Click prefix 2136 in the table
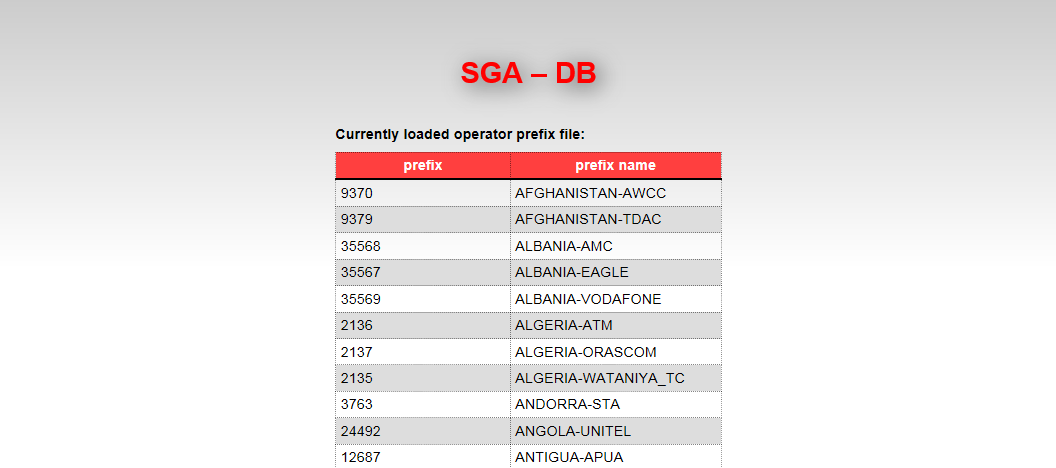The height and width of the screenshot is (468, 1056). pos(423,325)
